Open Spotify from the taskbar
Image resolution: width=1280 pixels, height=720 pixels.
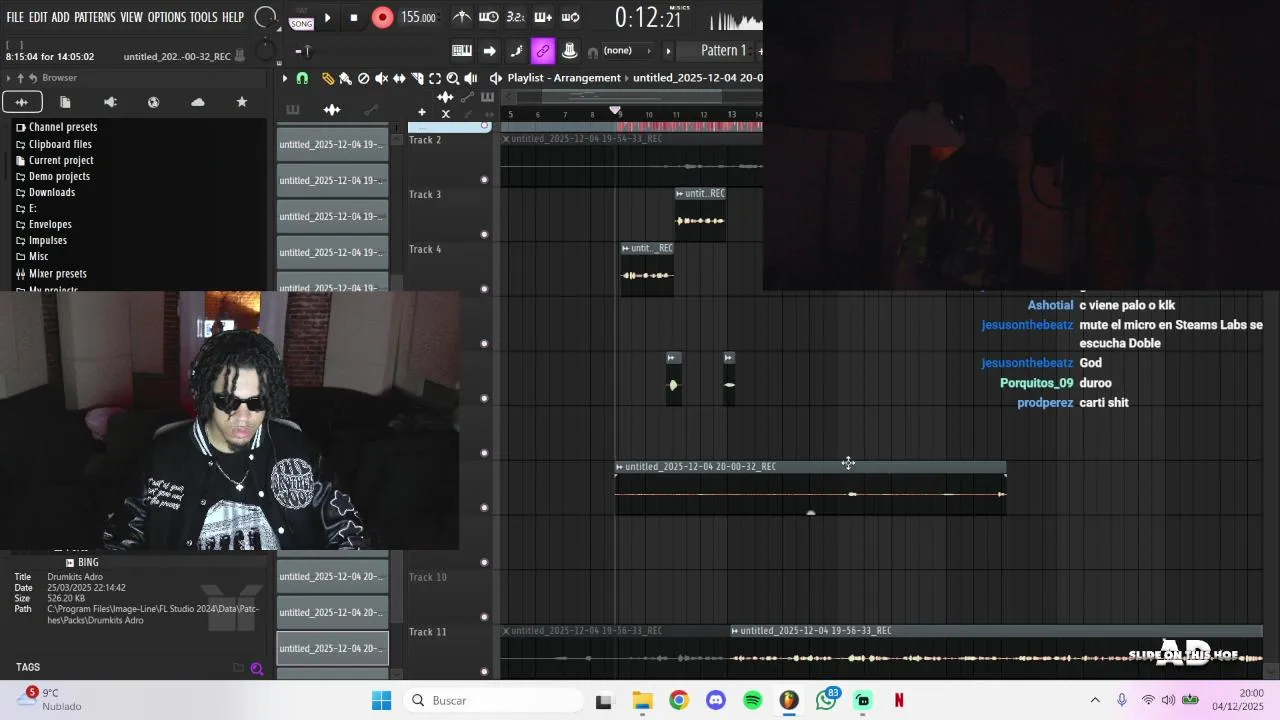coord(753,700)
